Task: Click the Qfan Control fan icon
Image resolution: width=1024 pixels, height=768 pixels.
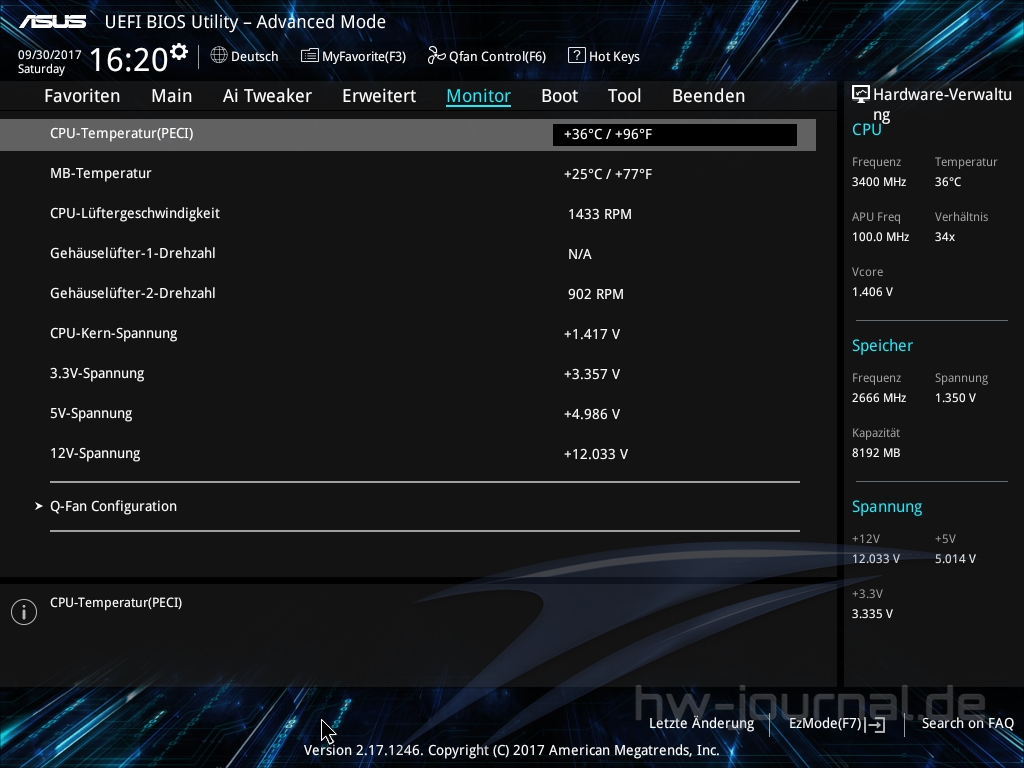Action: pos(436,56)
